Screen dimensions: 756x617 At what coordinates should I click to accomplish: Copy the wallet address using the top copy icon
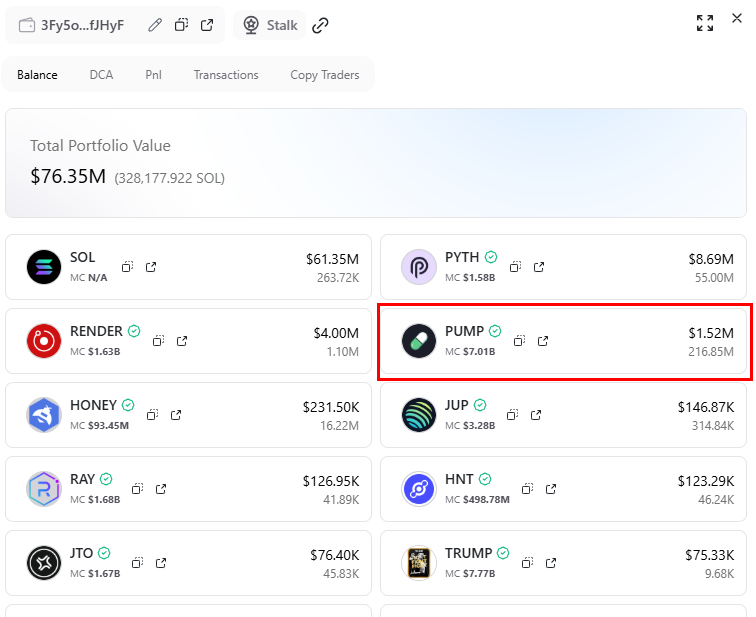(181, 25)
